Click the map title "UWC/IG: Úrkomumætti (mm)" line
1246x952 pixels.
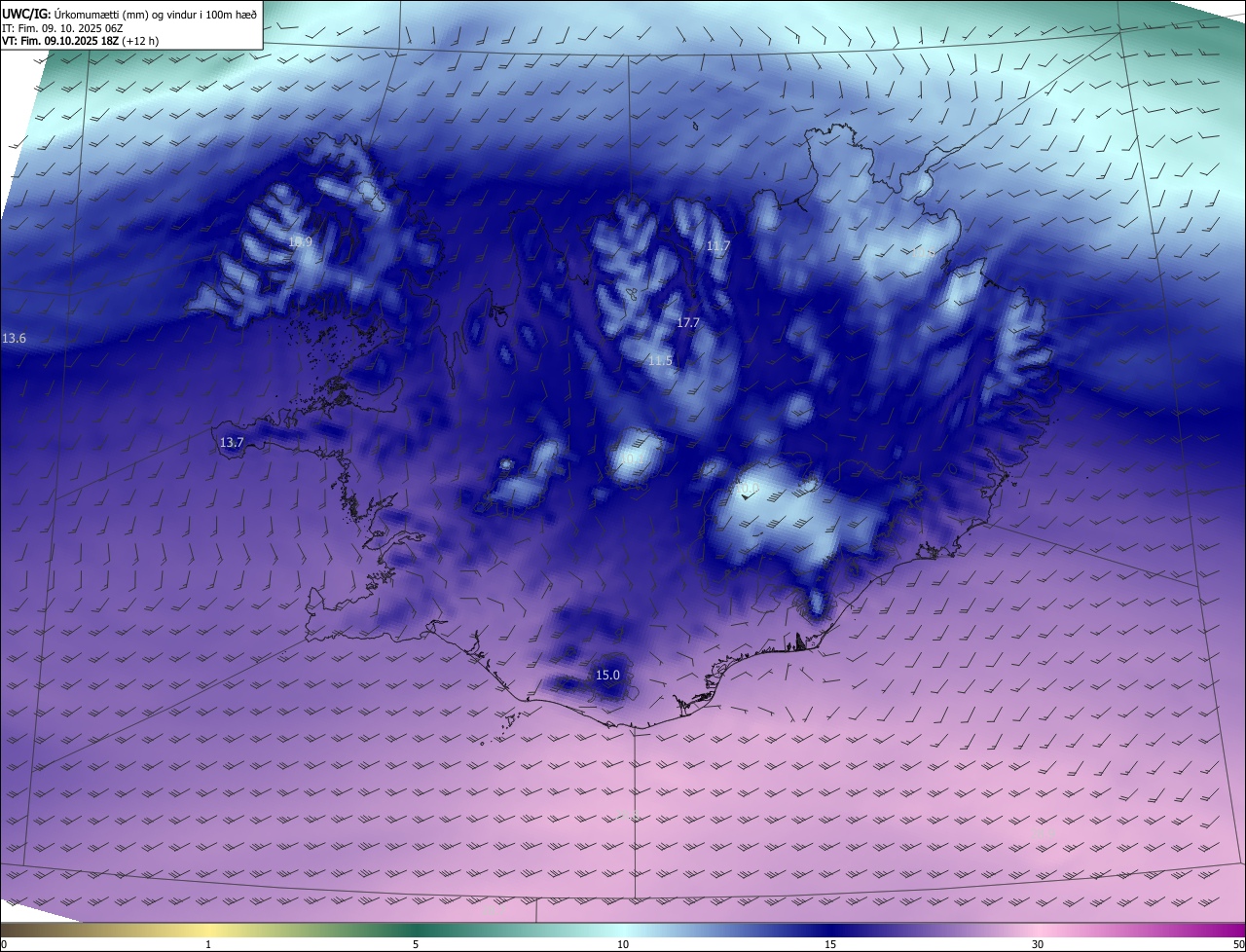coord(129,14)
